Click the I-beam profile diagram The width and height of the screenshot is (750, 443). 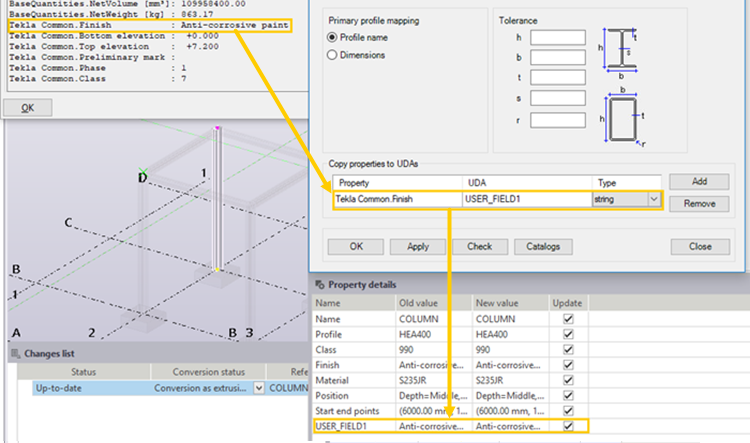622,50
